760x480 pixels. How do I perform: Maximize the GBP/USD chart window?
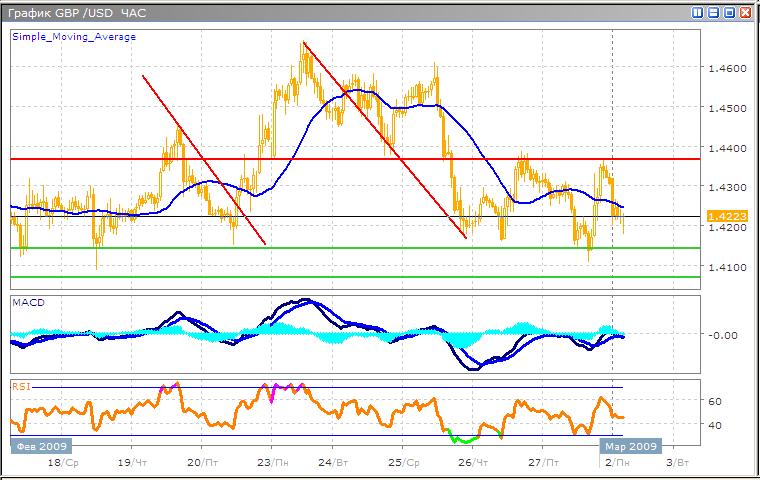tap(730, 13)
